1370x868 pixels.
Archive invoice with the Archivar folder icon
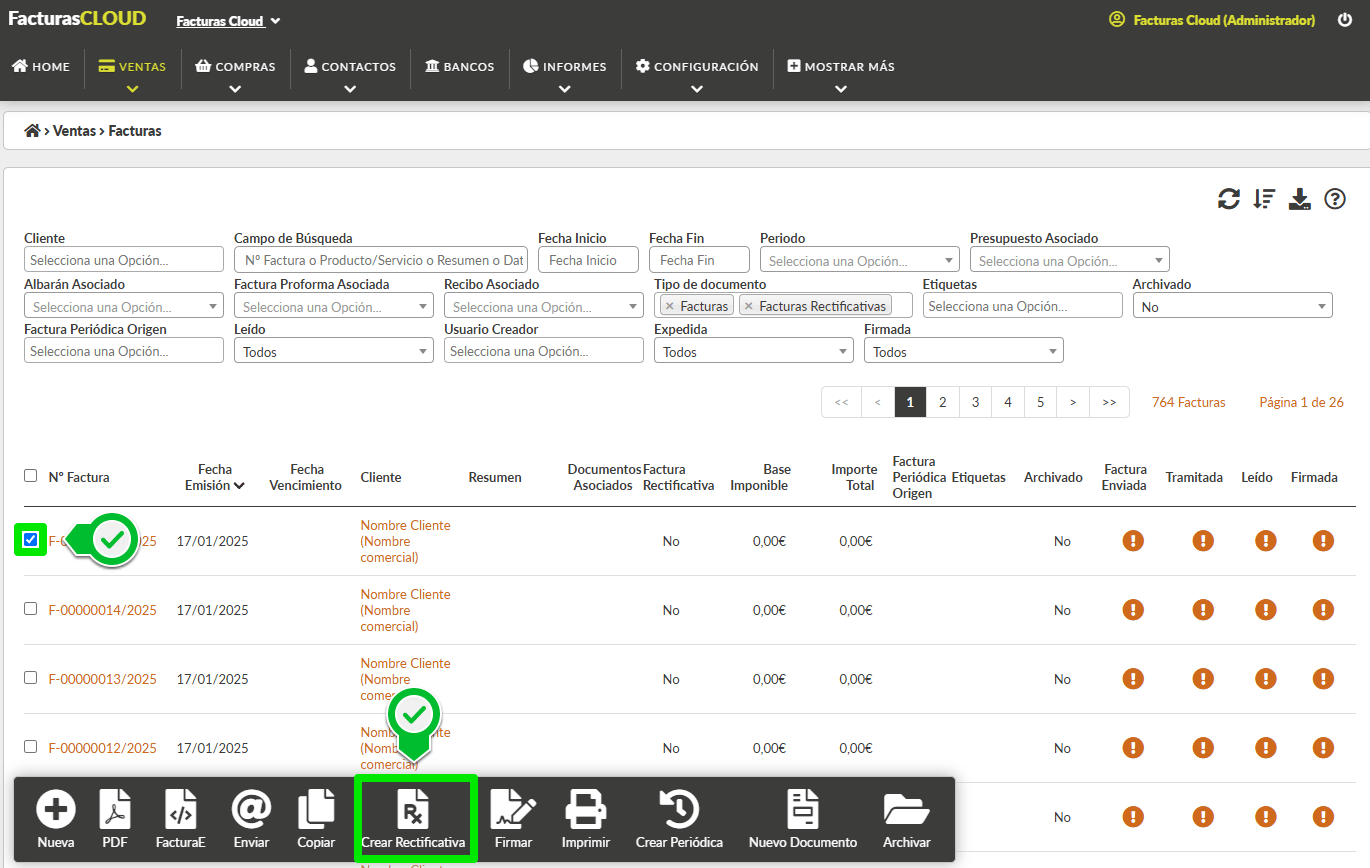coord(907,809)
